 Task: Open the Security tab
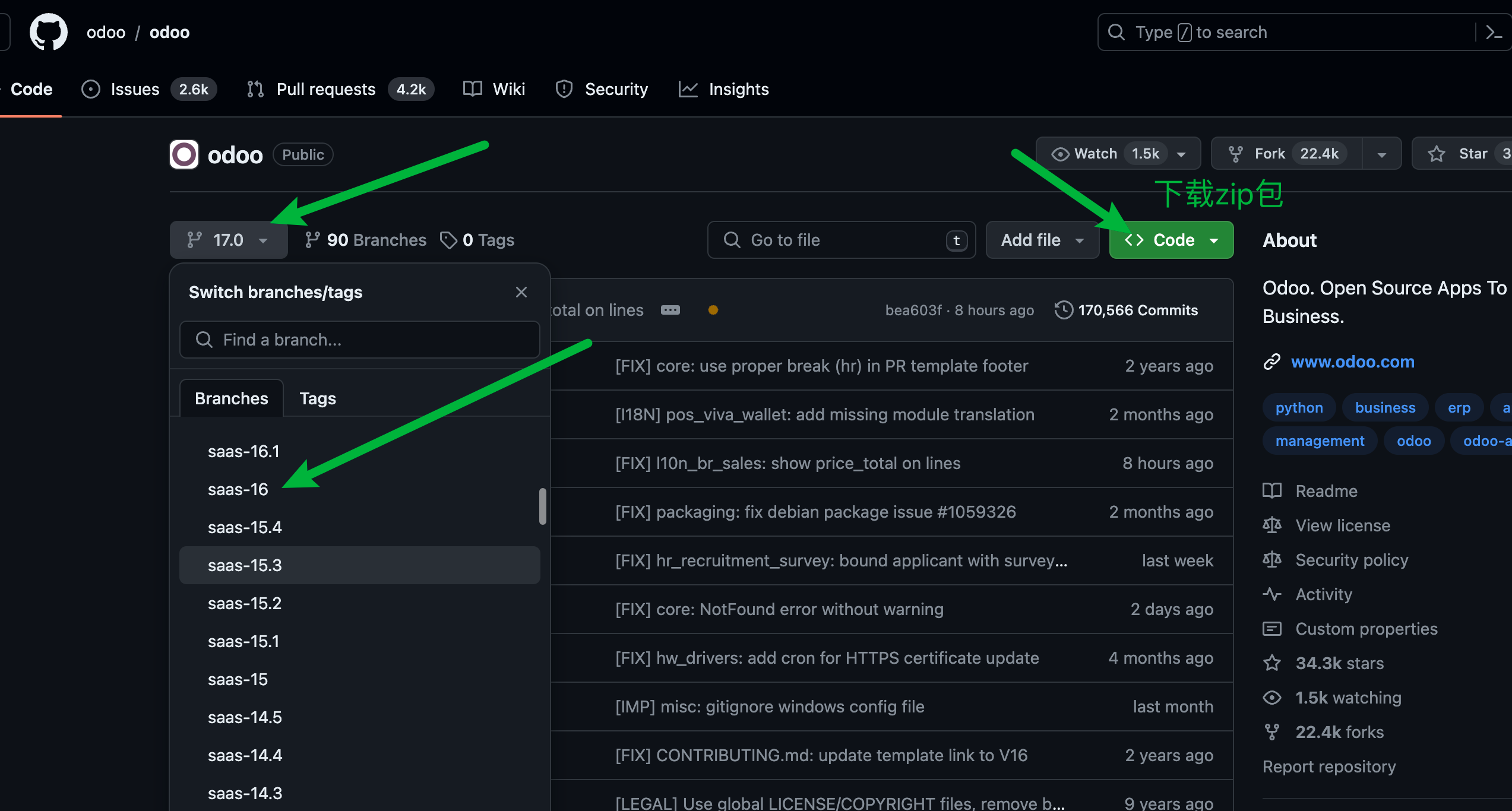click(x=602, y=89)
